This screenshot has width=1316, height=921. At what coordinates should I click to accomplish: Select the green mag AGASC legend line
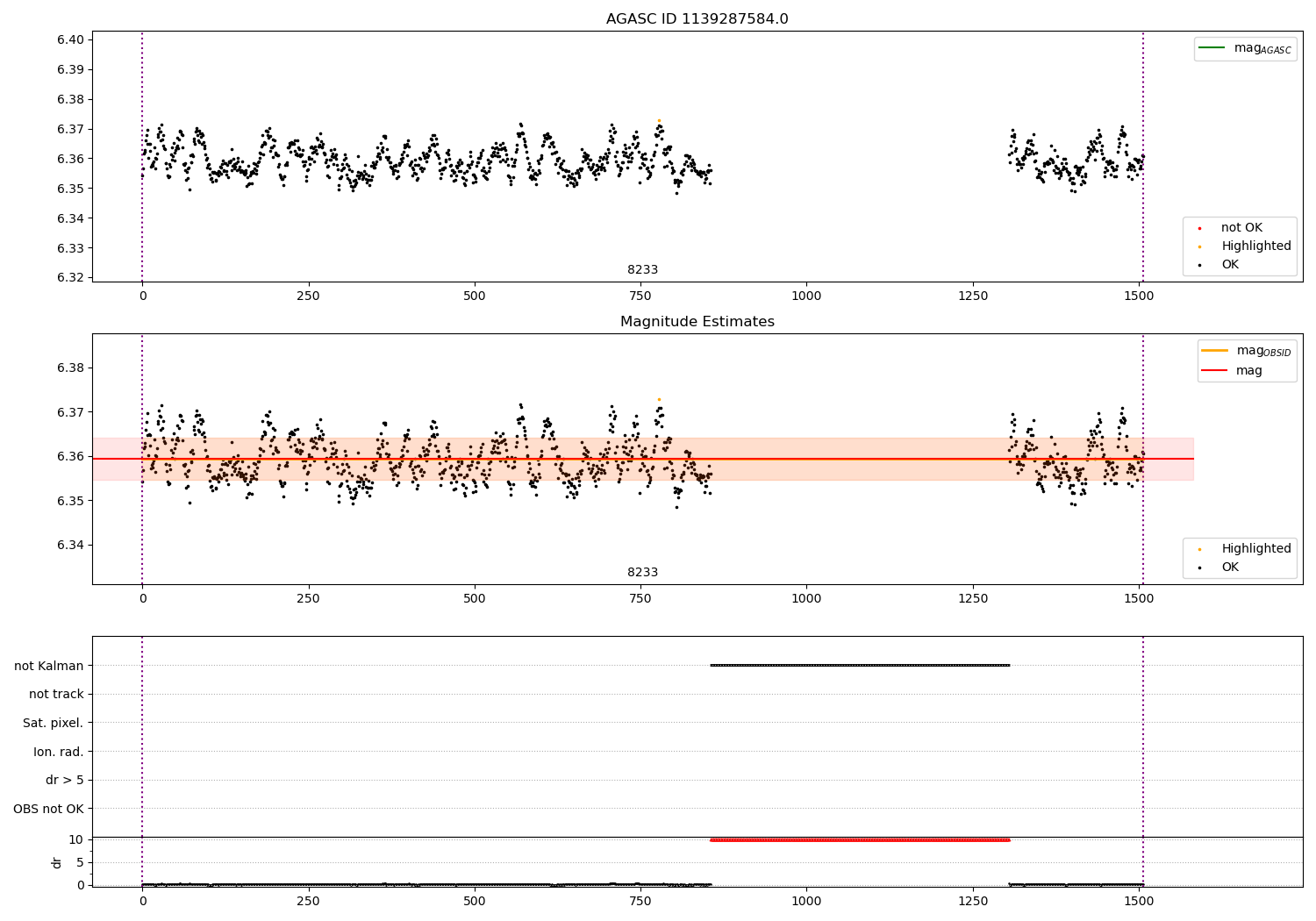tap(1212, 47)
